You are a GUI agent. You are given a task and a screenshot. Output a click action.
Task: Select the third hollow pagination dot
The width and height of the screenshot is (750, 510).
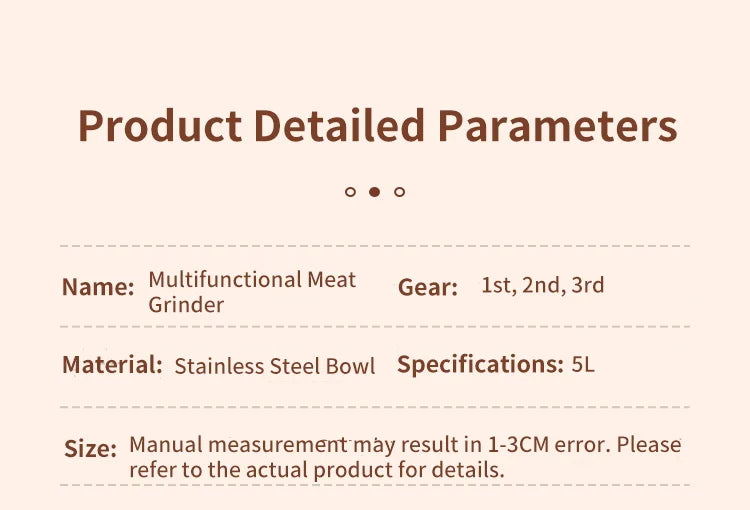(399, 191)
